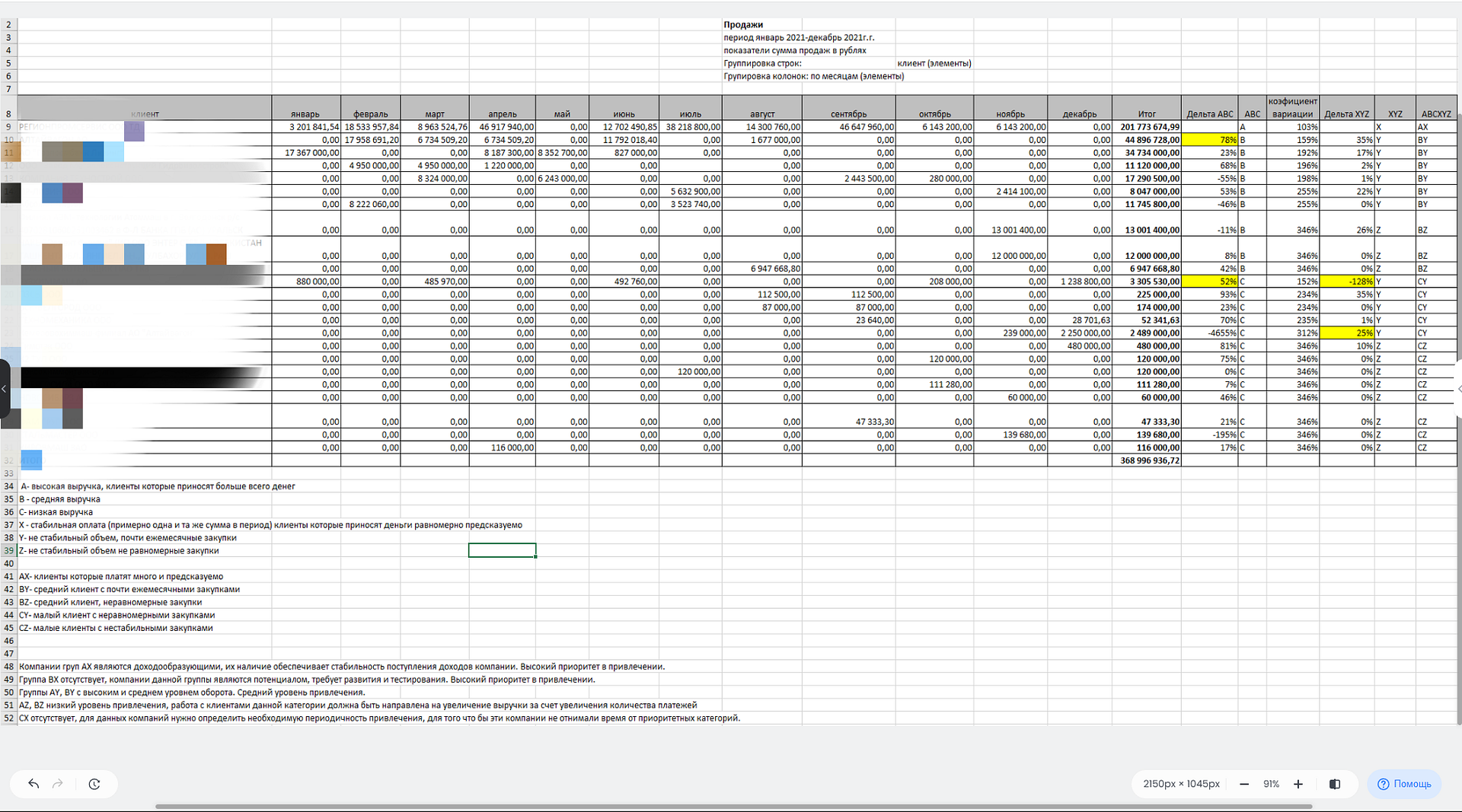Screen dimensions: 1462x812
Task: Toggle the before/after compare view
Action: (1335, 784)
